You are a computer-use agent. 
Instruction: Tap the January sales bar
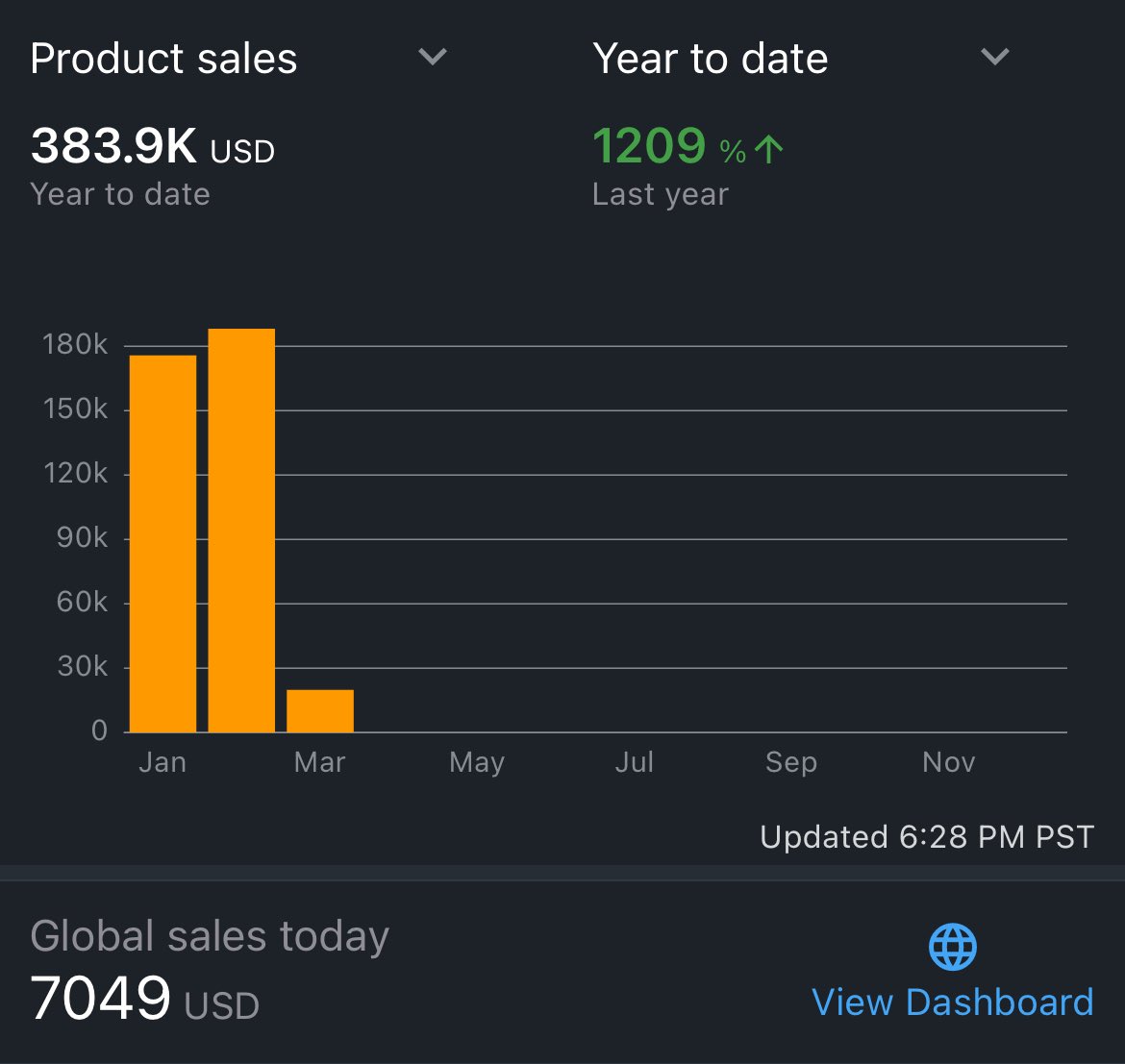point(162,543)
